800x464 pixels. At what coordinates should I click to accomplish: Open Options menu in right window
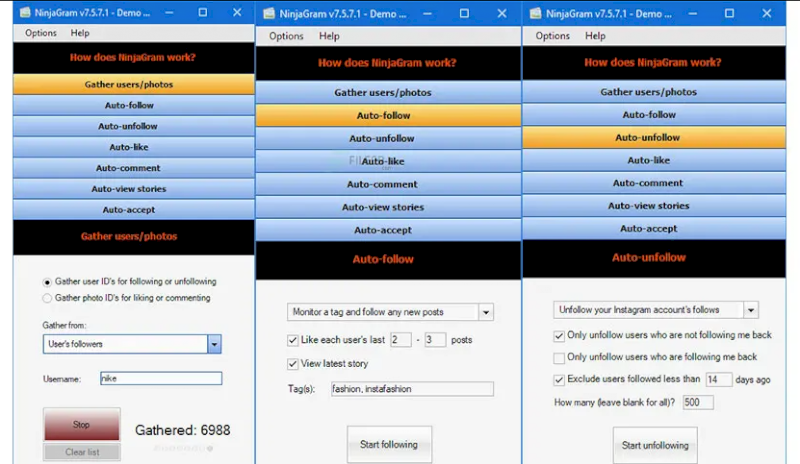553,36
